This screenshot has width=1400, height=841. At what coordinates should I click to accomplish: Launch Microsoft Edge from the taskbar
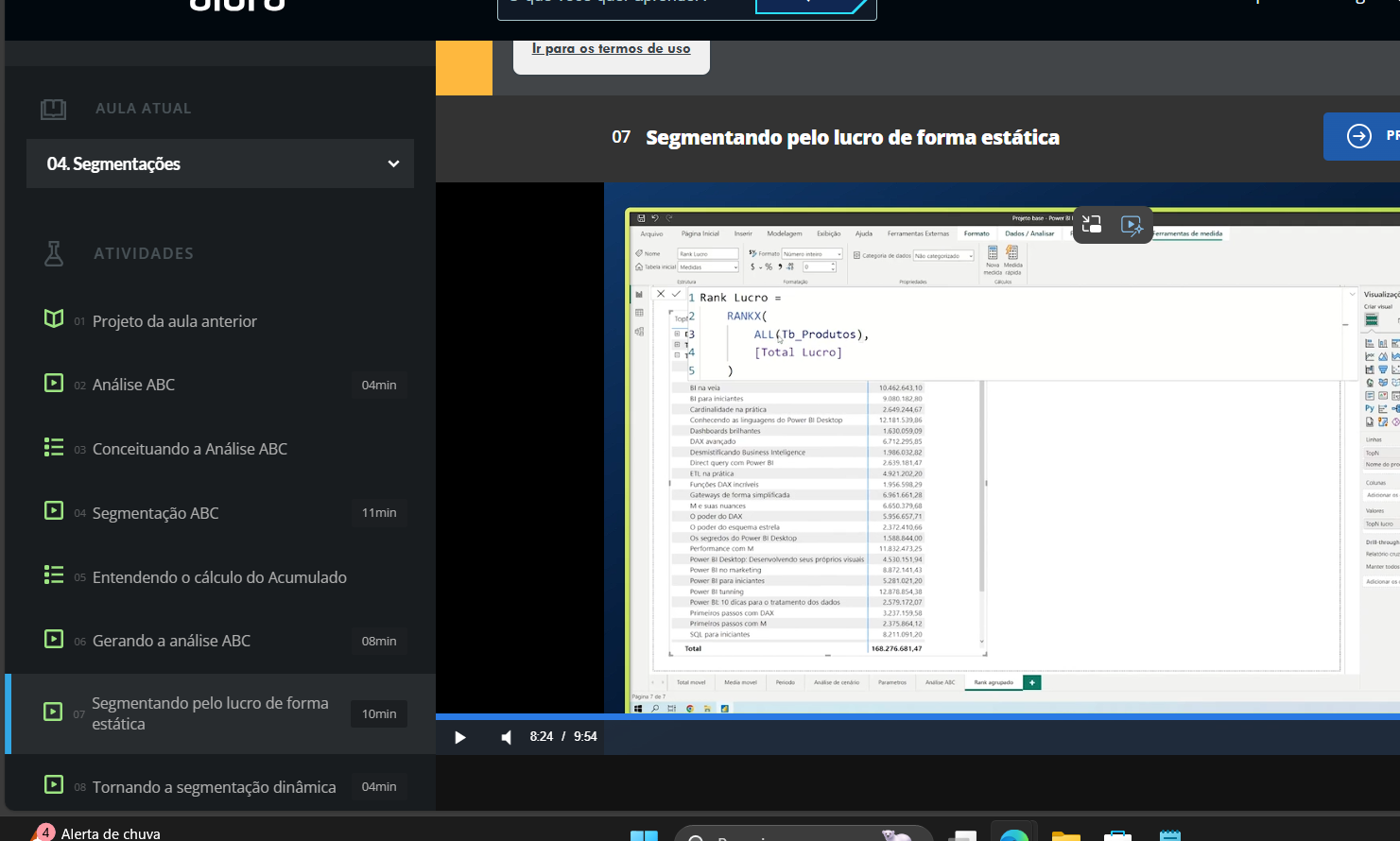click(1013, 834)
